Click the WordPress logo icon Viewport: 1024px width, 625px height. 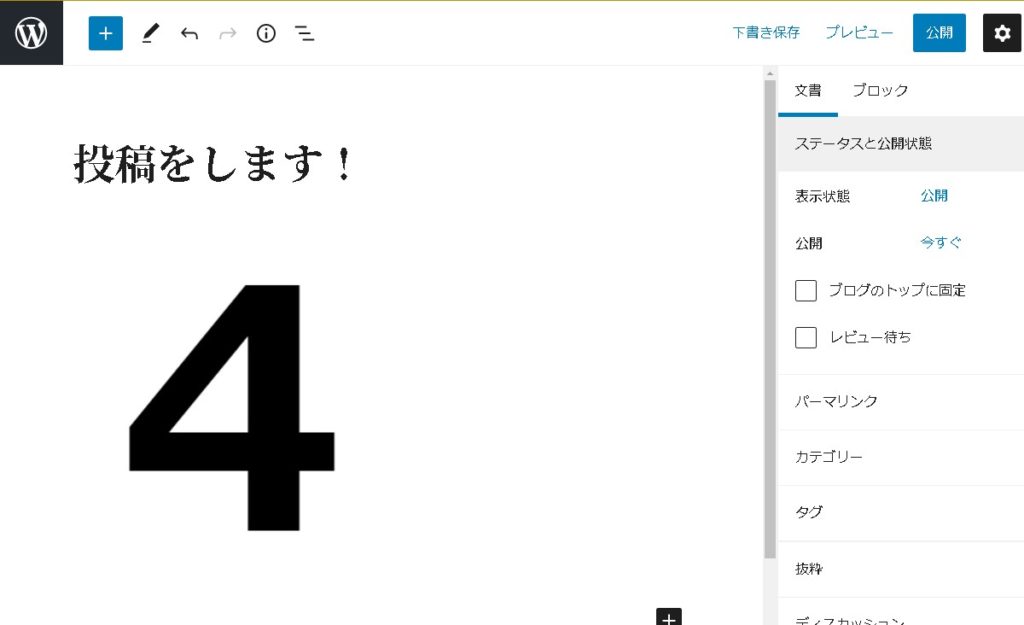pyautogui.click(x=31, y=33)
